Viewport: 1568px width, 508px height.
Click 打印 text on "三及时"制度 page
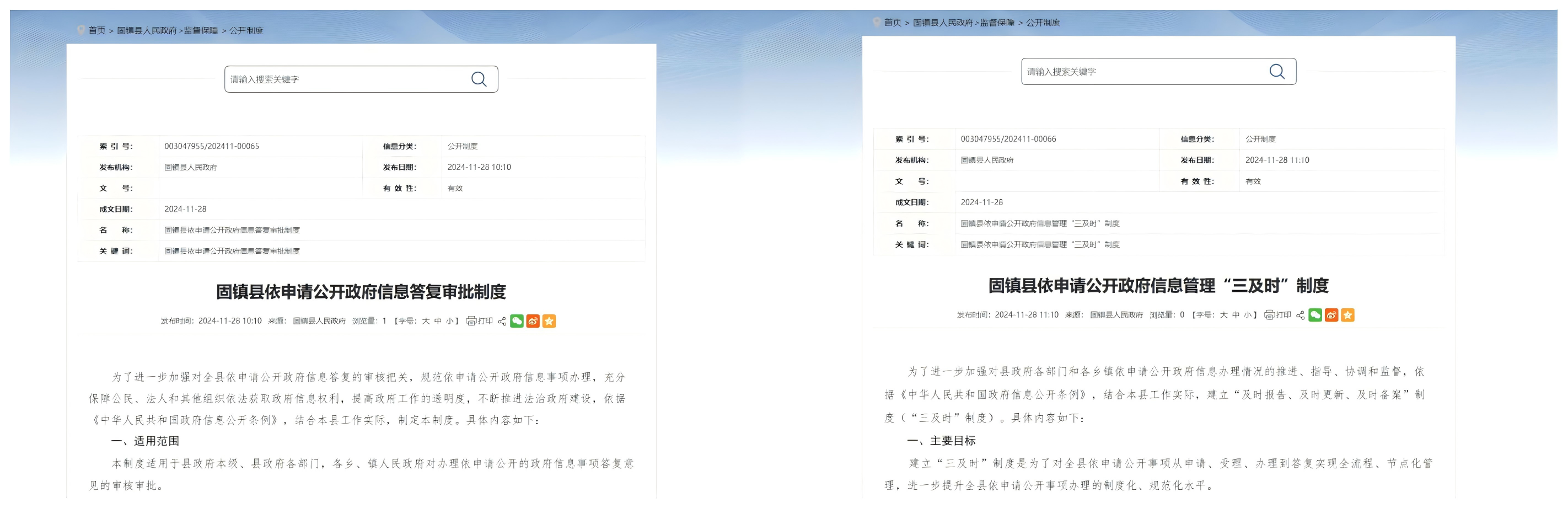(x=1284, y=315)
